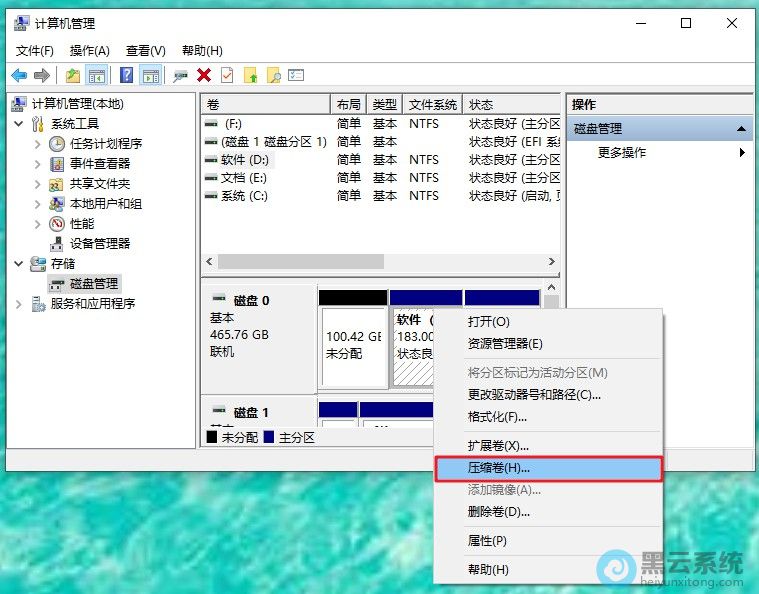Choose Format (格式化) in context menu
Image resolution: width=759 pixels, height=594 pixels.
coord(497,417)
